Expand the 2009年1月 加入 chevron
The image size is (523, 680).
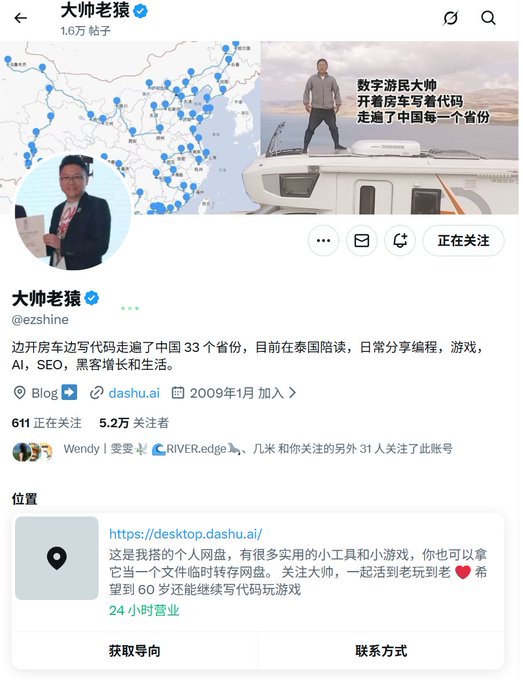(x=293, y=393)
